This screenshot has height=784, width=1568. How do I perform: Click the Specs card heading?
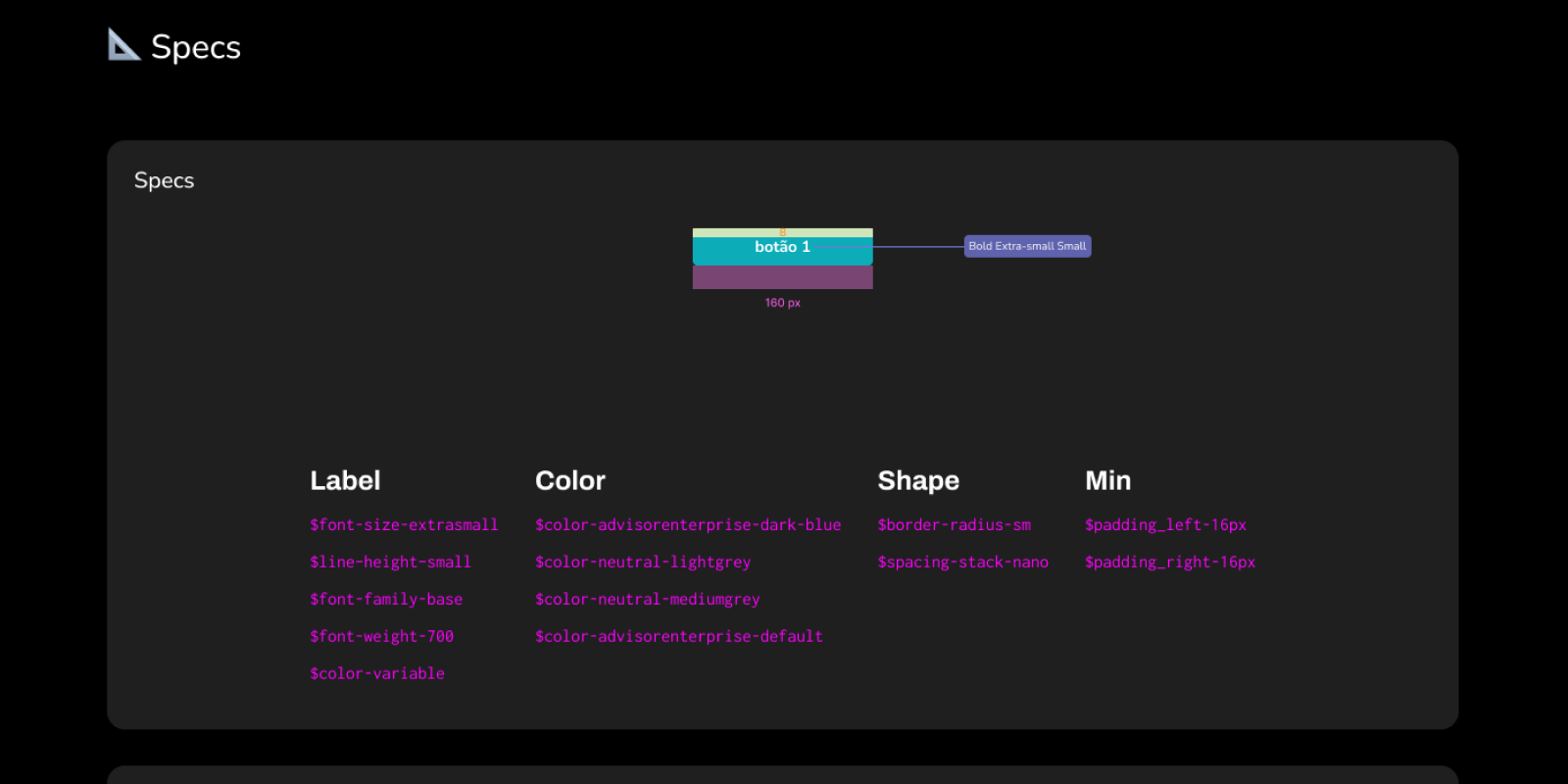click(164, 180)
